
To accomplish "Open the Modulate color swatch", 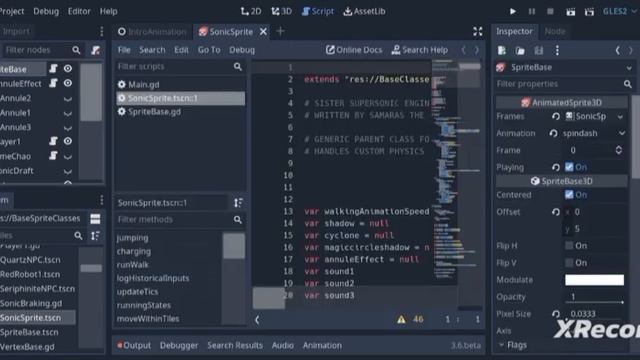I will point(594,280).
